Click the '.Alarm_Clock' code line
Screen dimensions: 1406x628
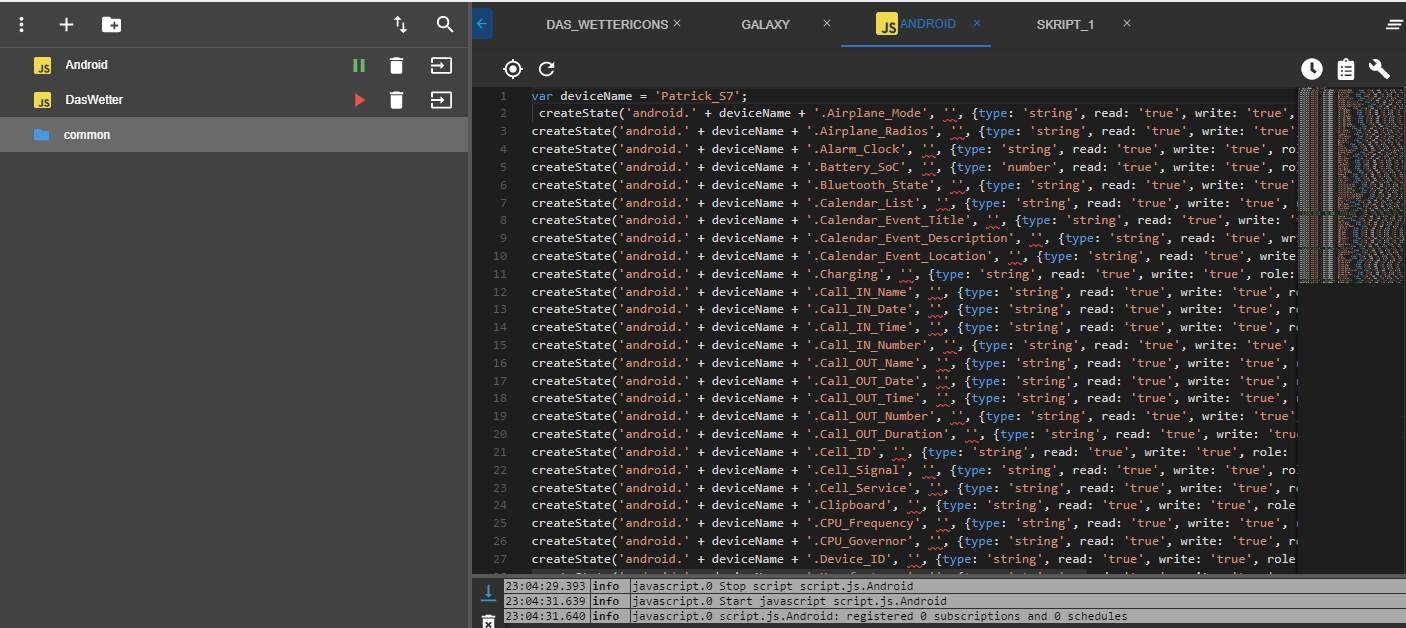click(913, 149)
